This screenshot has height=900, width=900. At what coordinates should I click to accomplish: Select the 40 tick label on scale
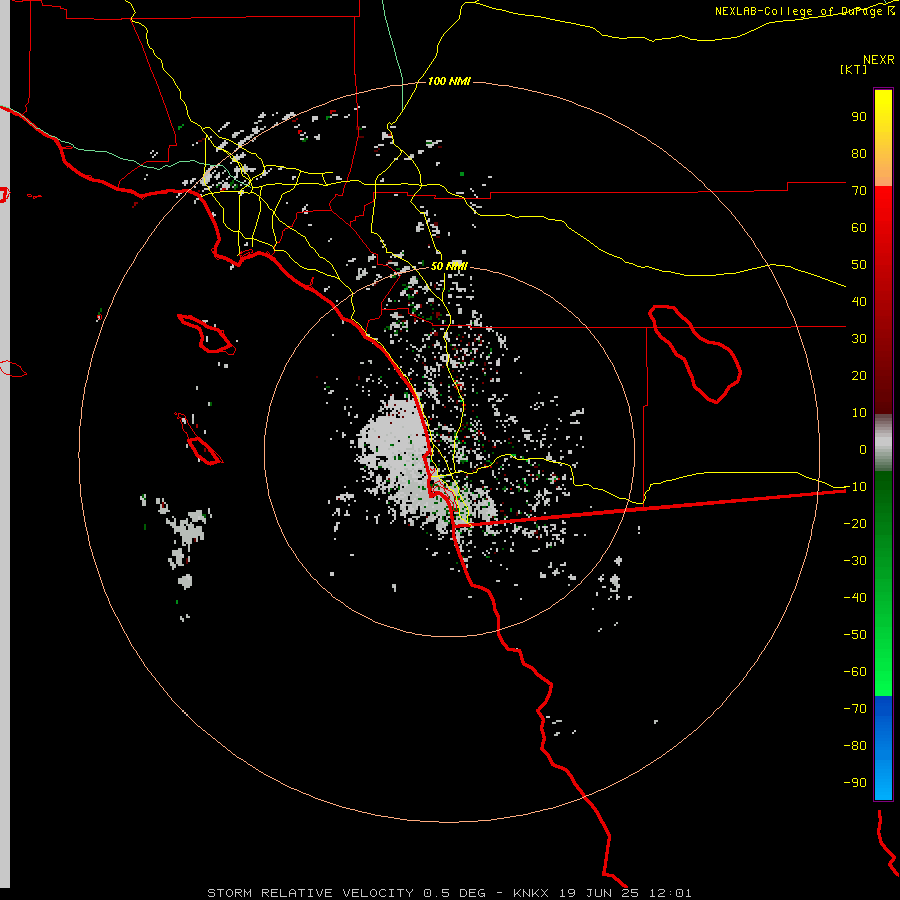859,301
